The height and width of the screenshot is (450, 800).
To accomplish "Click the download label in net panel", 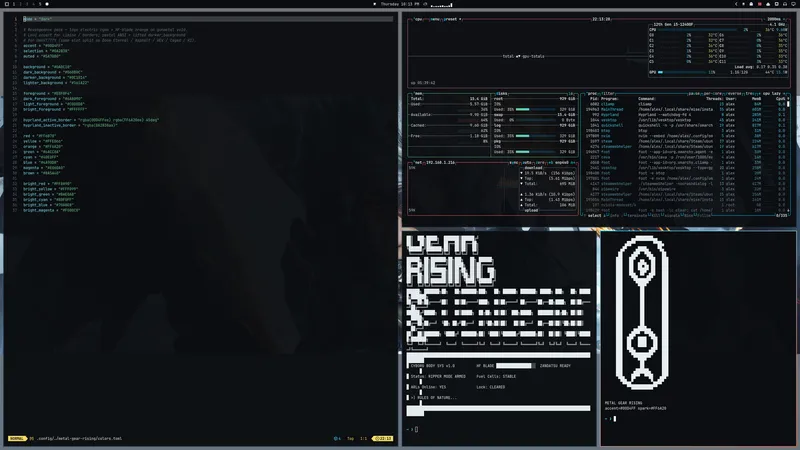I will pyautogui.click(x=534, y=168).
